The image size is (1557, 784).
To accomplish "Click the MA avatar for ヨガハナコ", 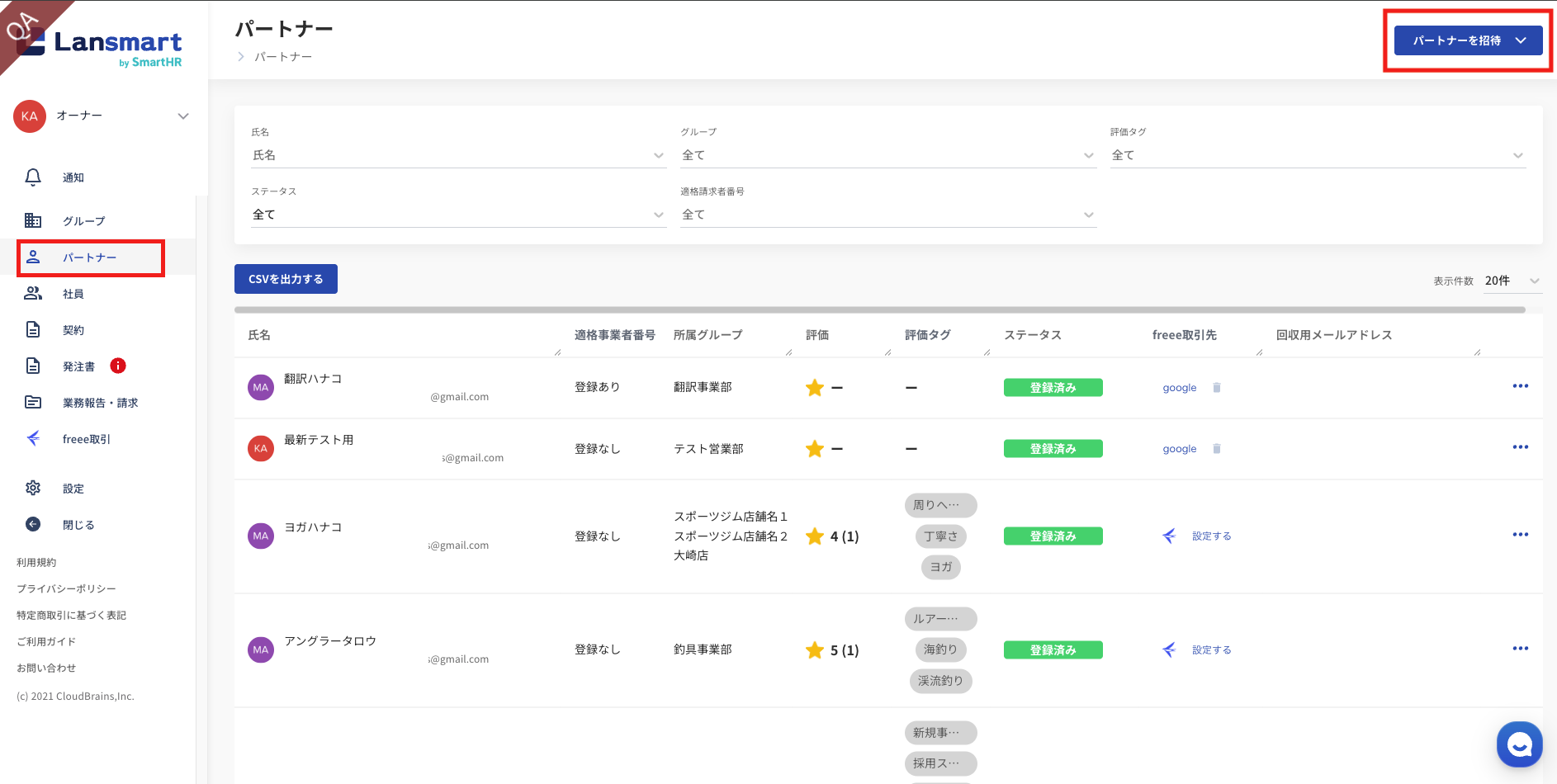I will click(261, 536).
